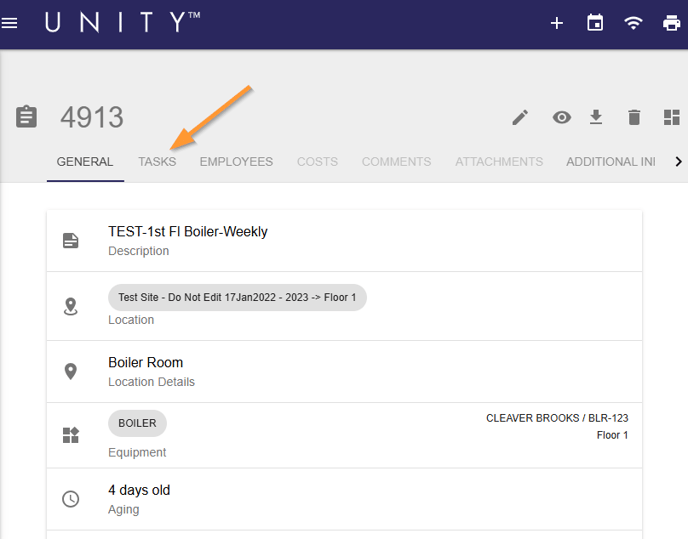Click the plus add-new icon
688x539 pixels.
click(556, 23)
